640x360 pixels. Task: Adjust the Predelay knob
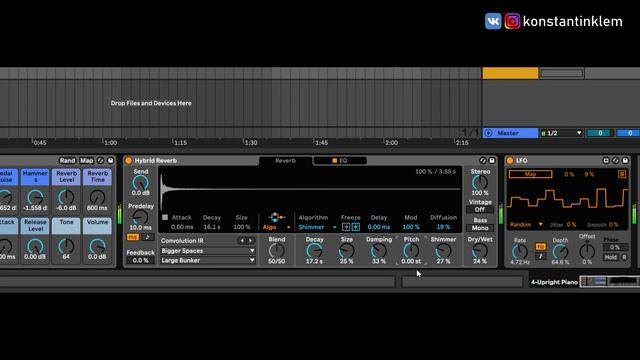[141, 218]
